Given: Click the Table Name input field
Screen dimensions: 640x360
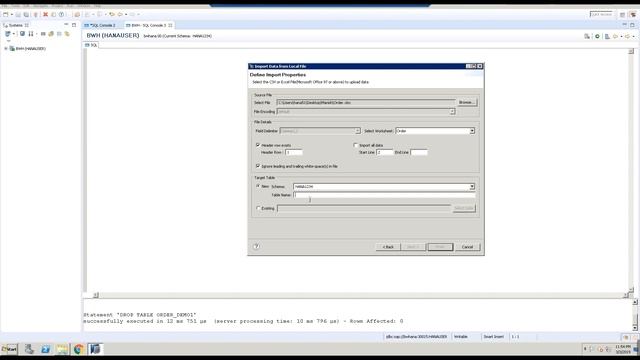Looking at the screenshot, I should click(x=384, y=195).
